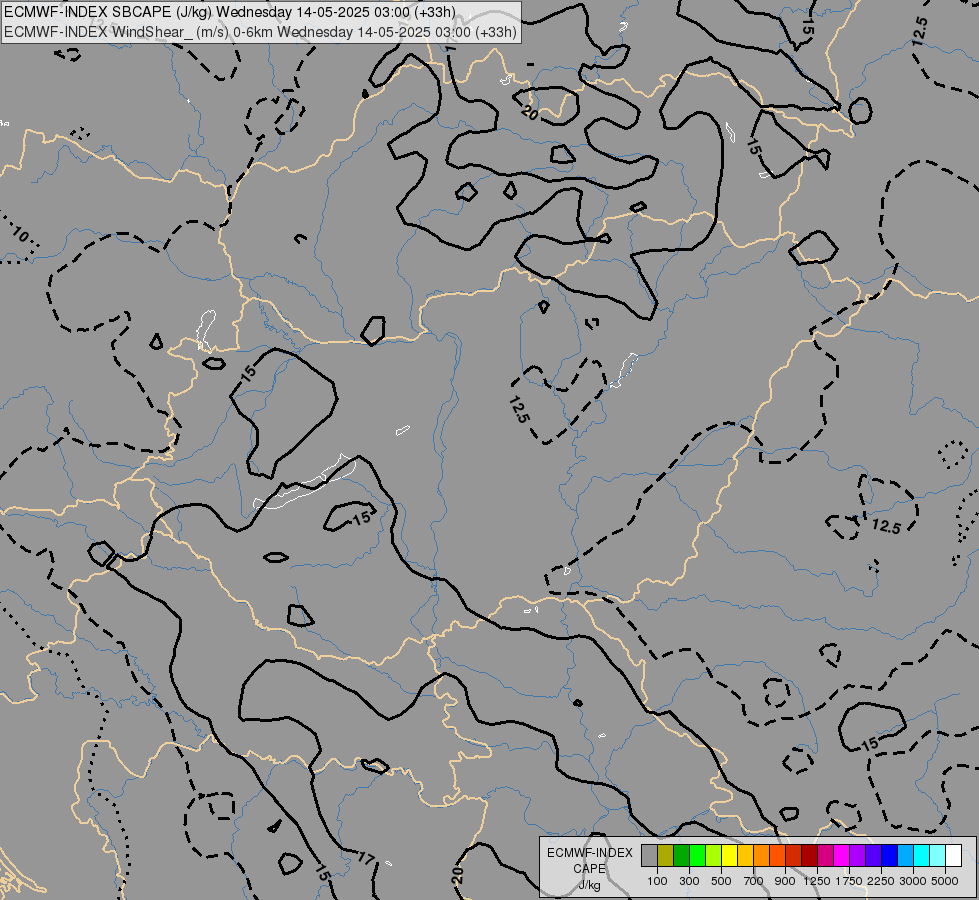Pick the pure blue swatch right of 2250

(890, 855)
